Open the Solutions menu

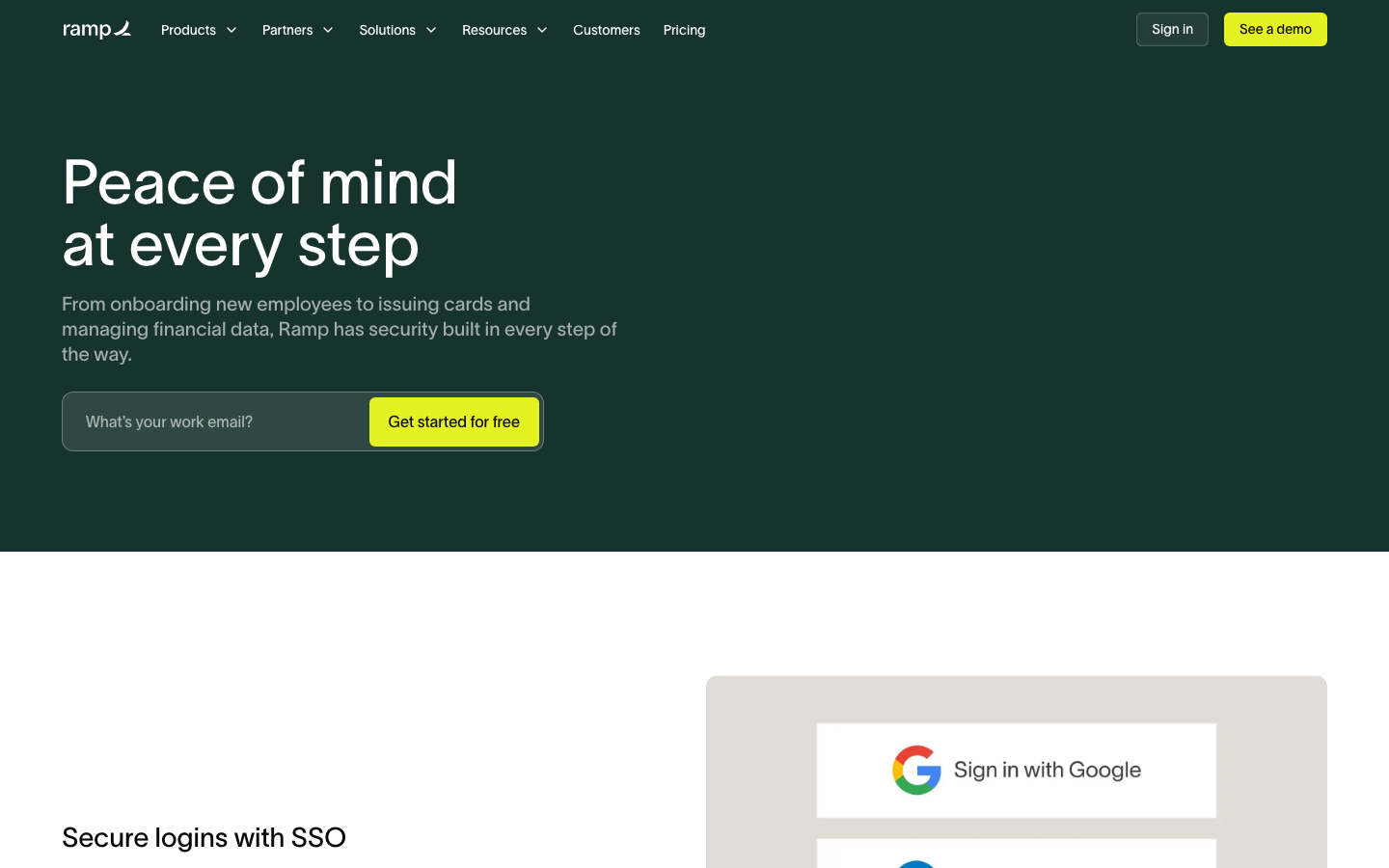(x=398, y=30)
